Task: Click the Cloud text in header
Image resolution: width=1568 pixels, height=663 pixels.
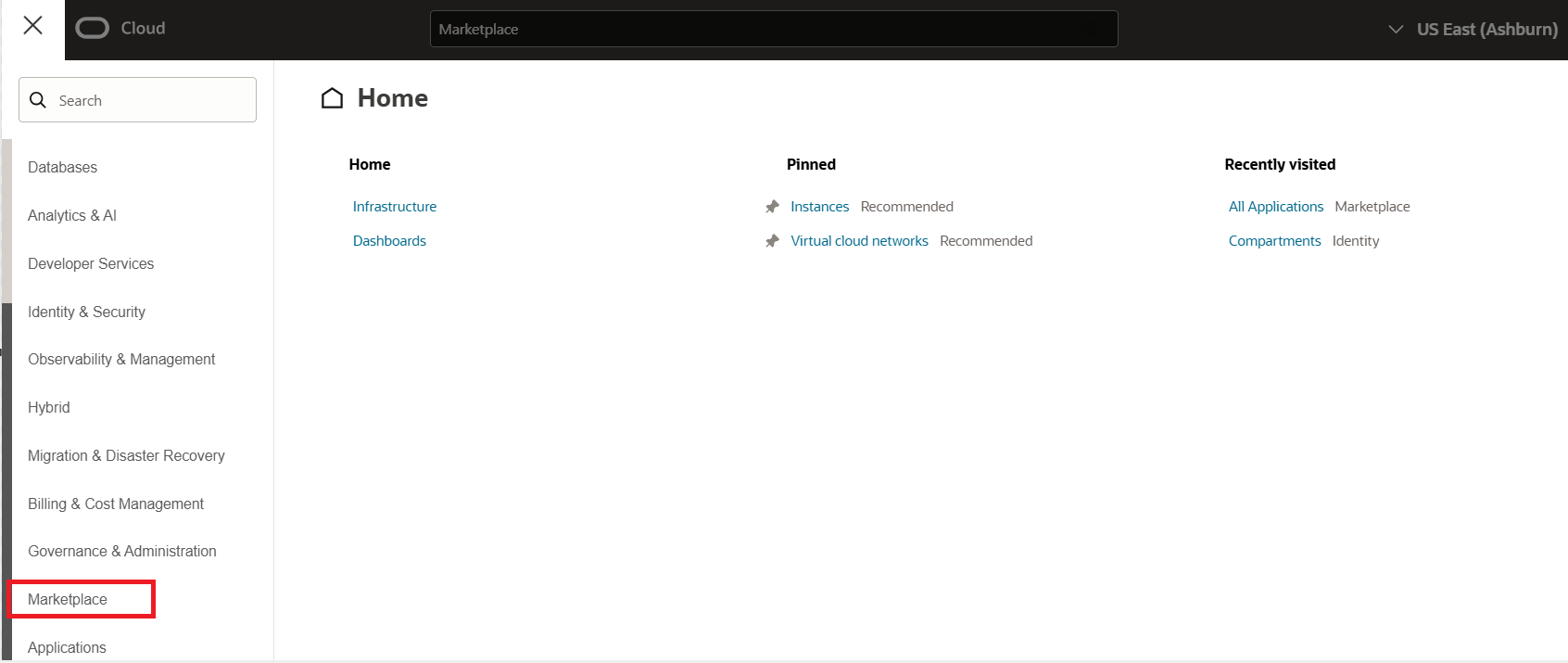Action: (143, 29)
